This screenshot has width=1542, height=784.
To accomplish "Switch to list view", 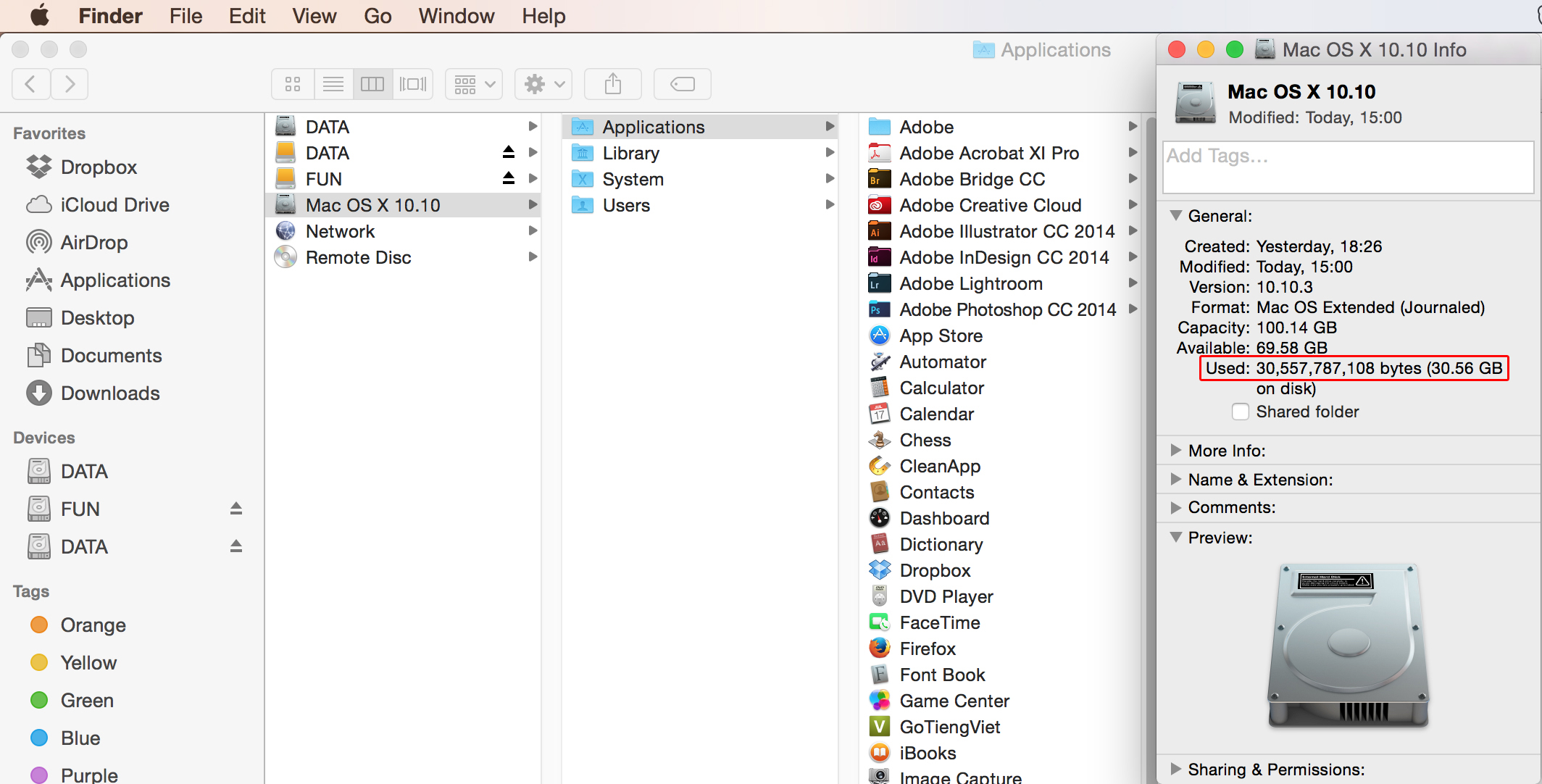I will 333,84.
